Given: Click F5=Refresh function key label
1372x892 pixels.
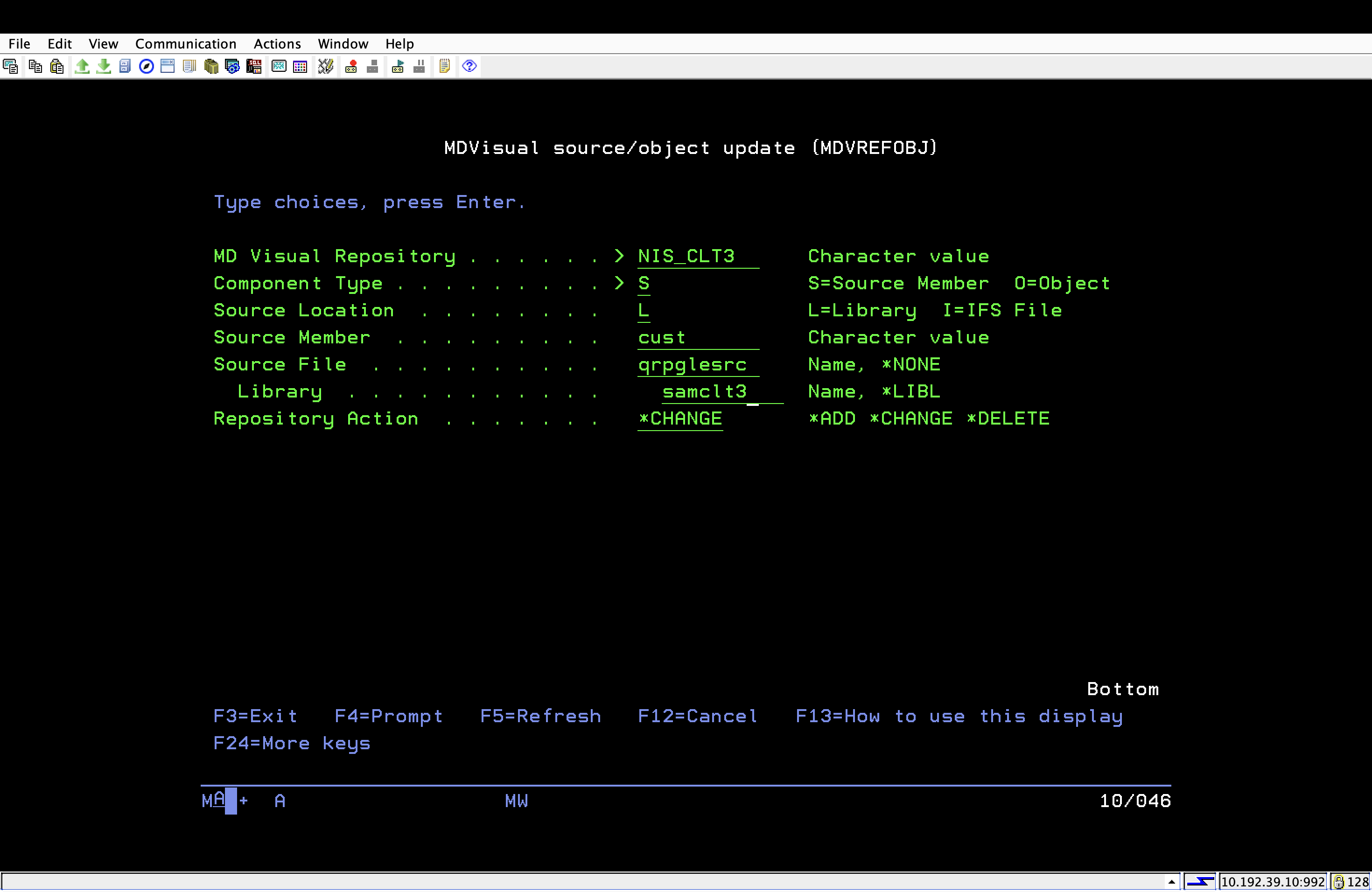Looking at the screenshot, I should tap(541, 716).
